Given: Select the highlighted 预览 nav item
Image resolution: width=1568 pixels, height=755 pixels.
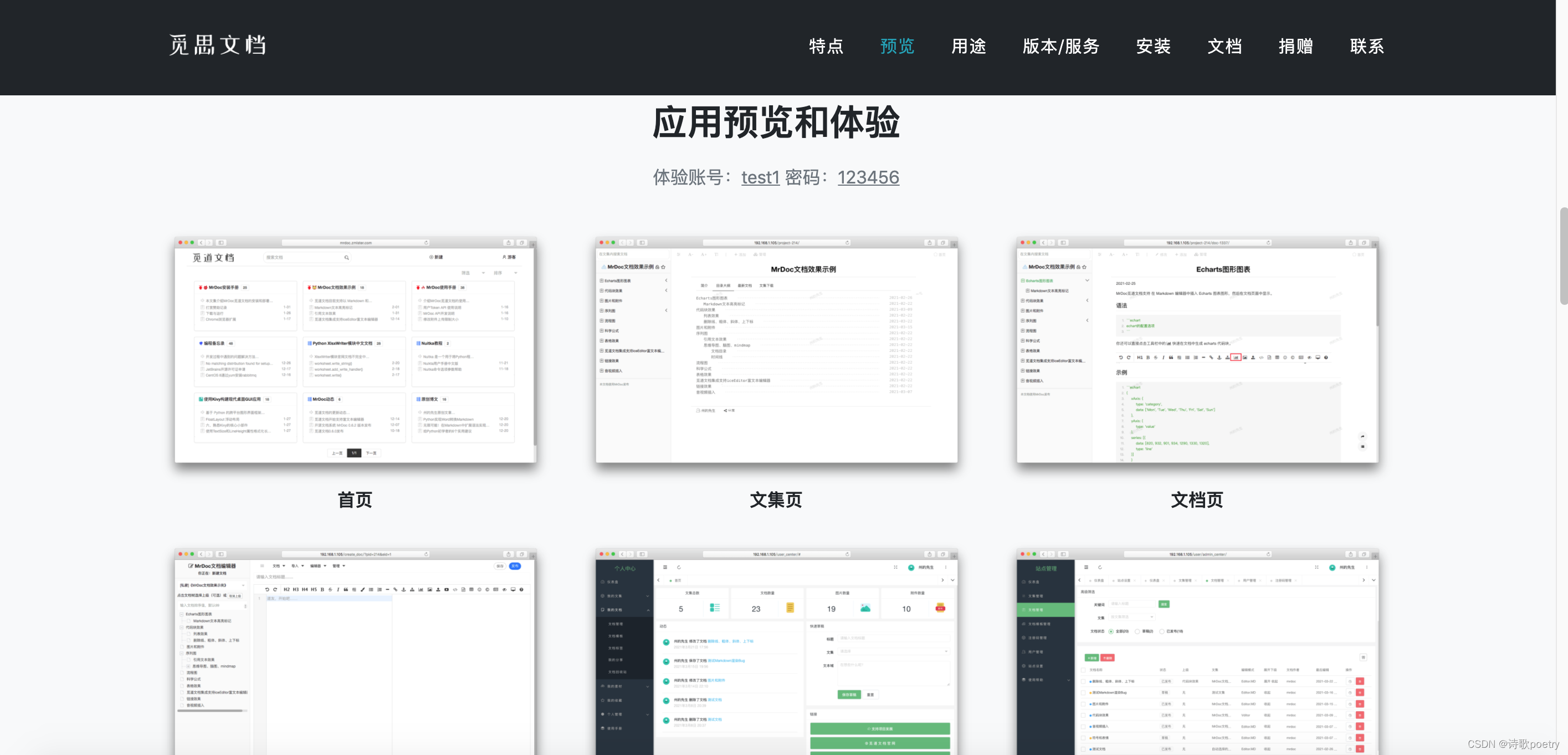Looking at the screenshot, I should click(x=896, y=46).
